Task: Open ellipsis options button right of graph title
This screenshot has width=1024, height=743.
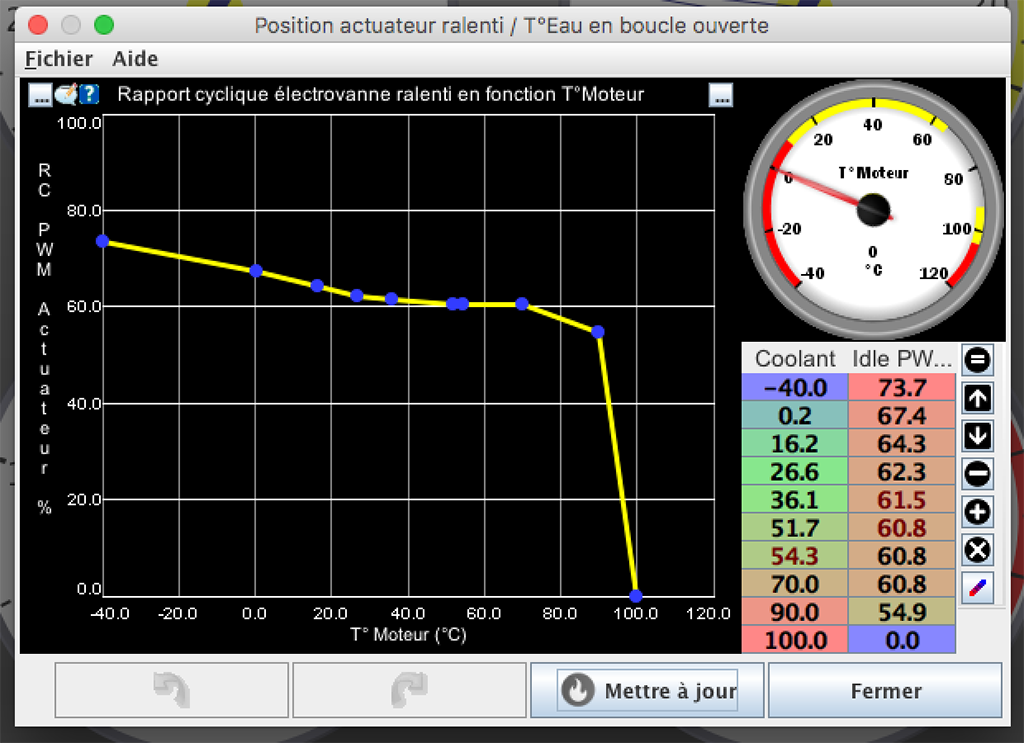Action: (721, 95)
